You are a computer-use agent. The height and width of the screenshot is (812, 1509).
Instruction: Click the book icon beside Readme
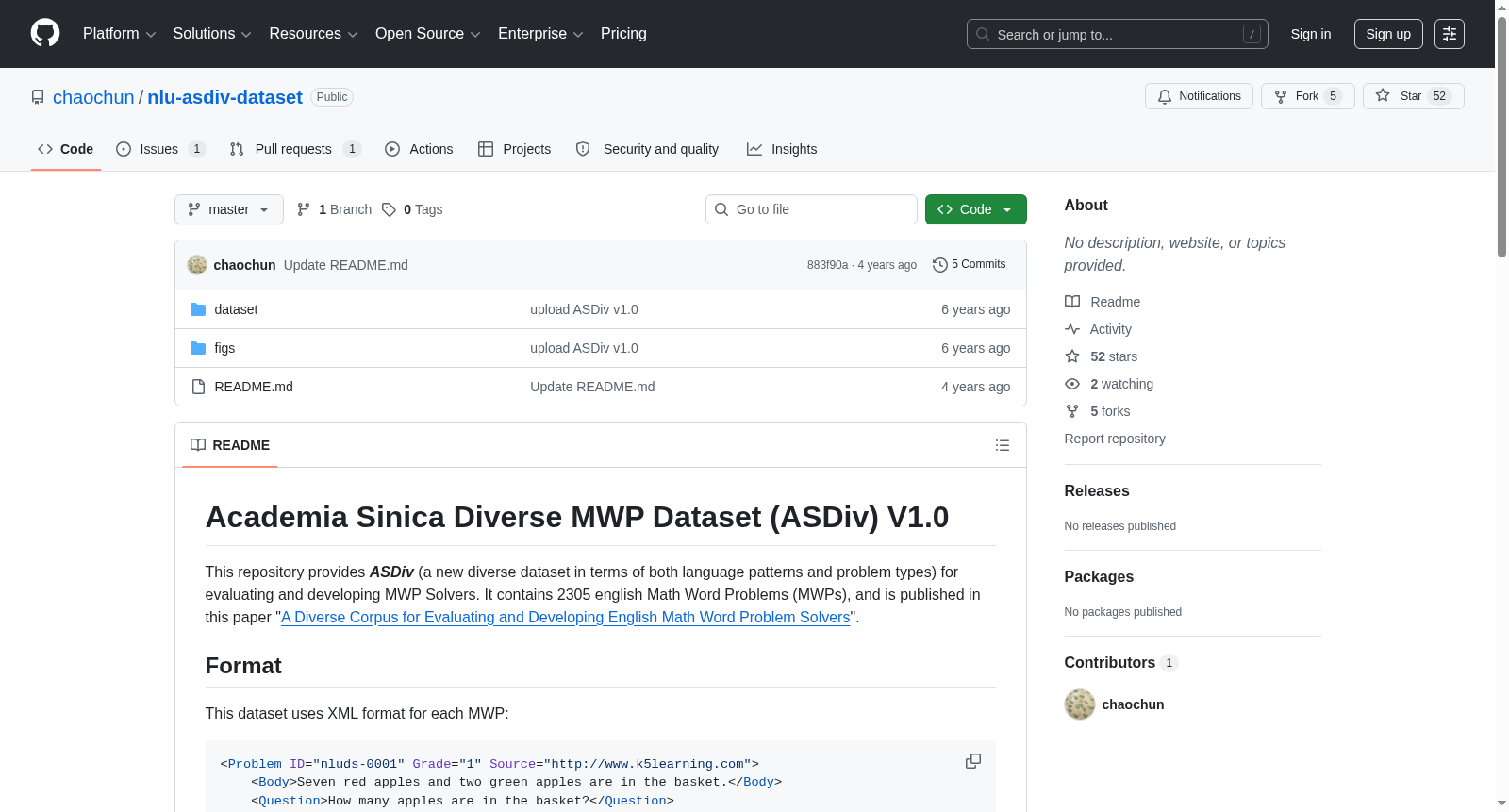pyautogui.click(x=1072, y=302)
